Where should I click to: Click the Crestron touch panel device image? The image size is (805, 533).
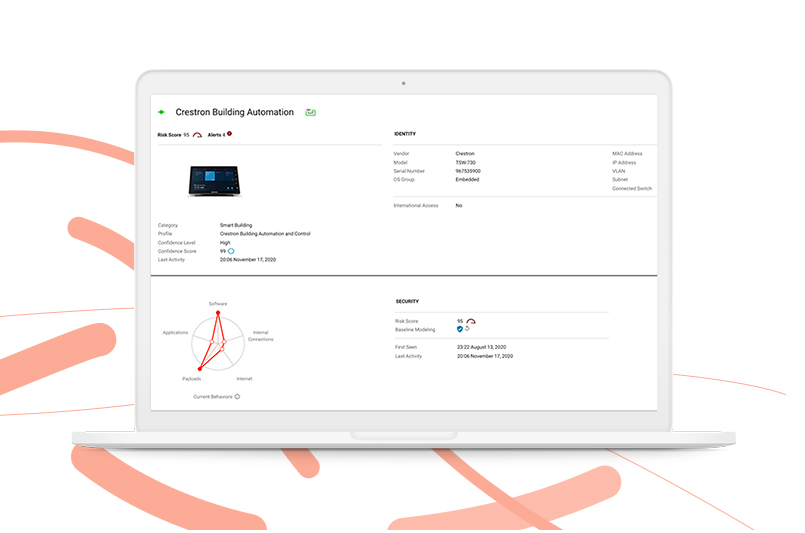click(217, 180)
